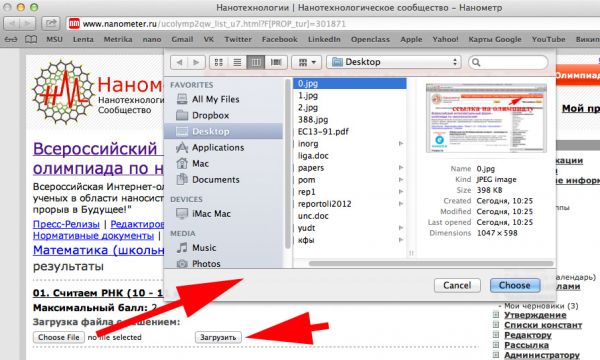Expand the reportoli2012 folder arrow

coord(401,204)
